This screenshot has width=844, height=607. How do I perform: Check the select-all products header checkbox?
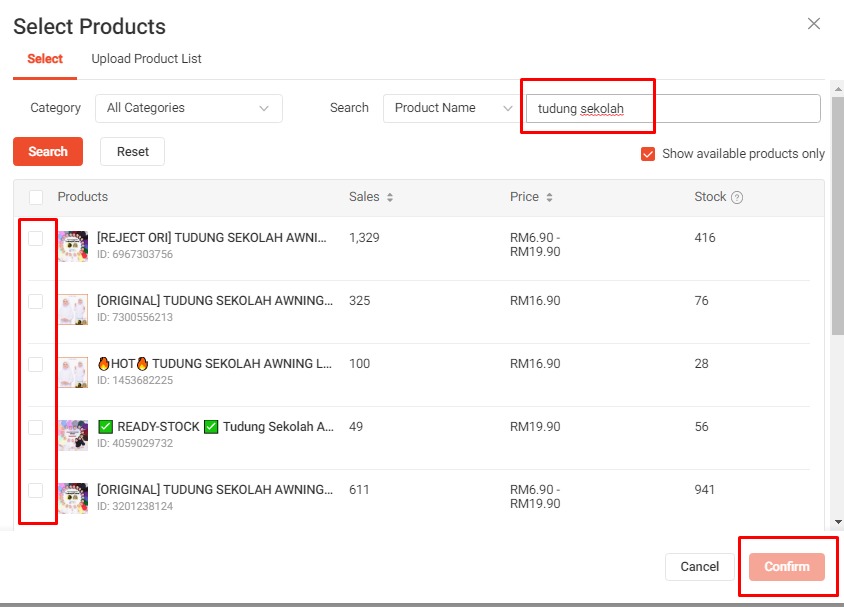[36, 197]
